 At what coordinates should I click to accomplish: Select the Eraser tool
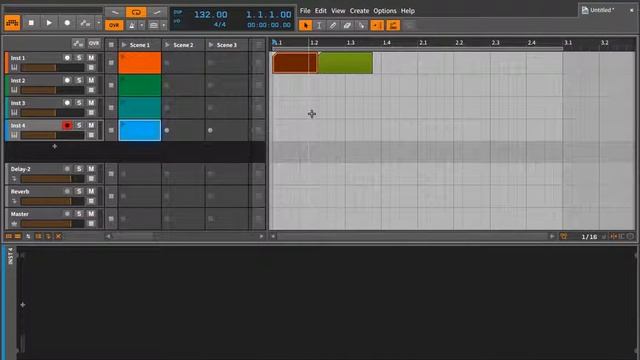point(347,25)
